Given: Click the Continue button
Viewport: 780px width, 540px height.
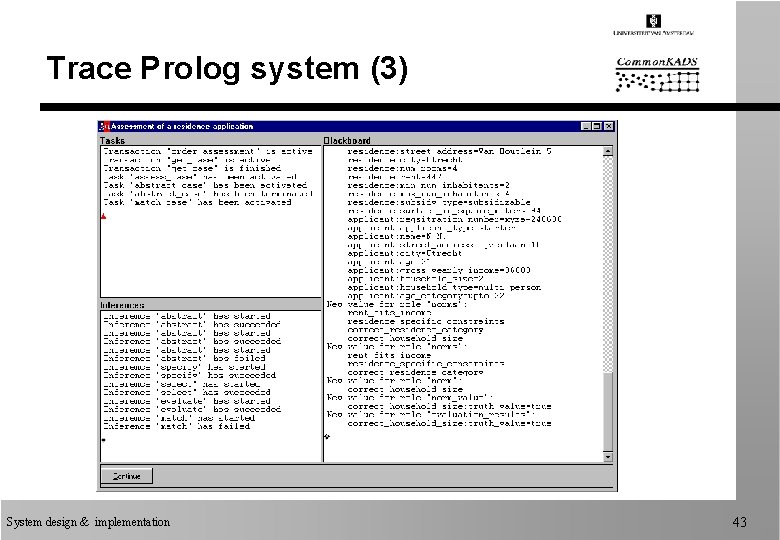Looking at the screenshot, I should [126, 476].
